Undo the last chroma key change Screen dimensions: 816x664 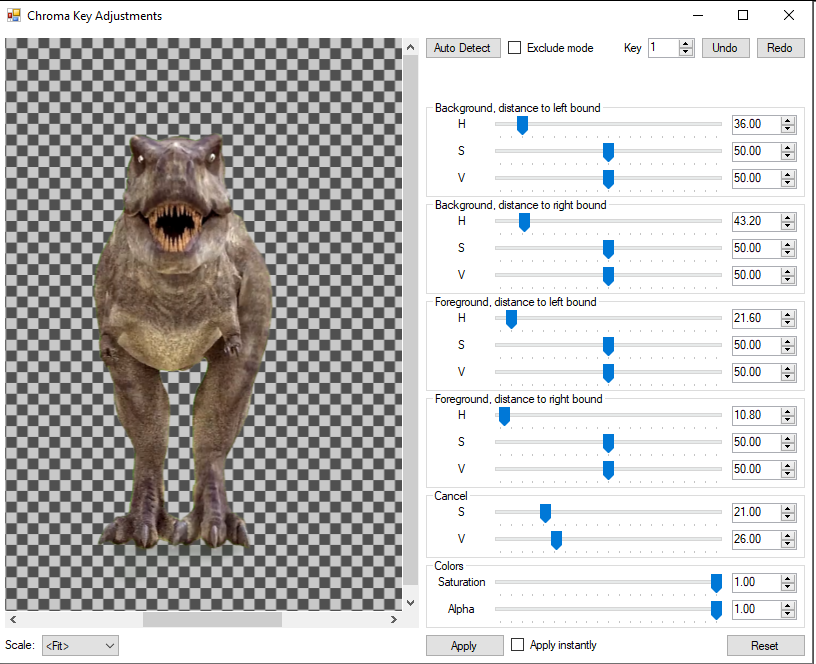(725, 48)
